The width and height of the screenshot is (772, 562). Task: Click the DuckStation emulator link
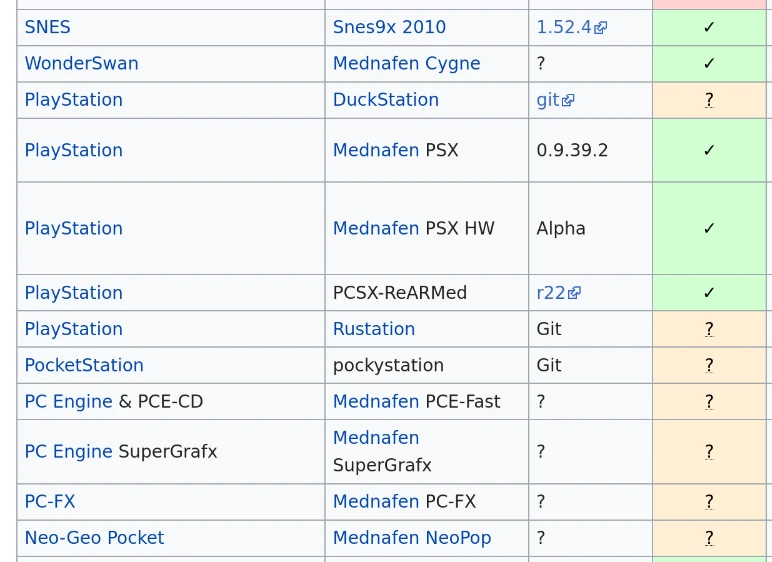pyautogui.click(x=385, y=100)
